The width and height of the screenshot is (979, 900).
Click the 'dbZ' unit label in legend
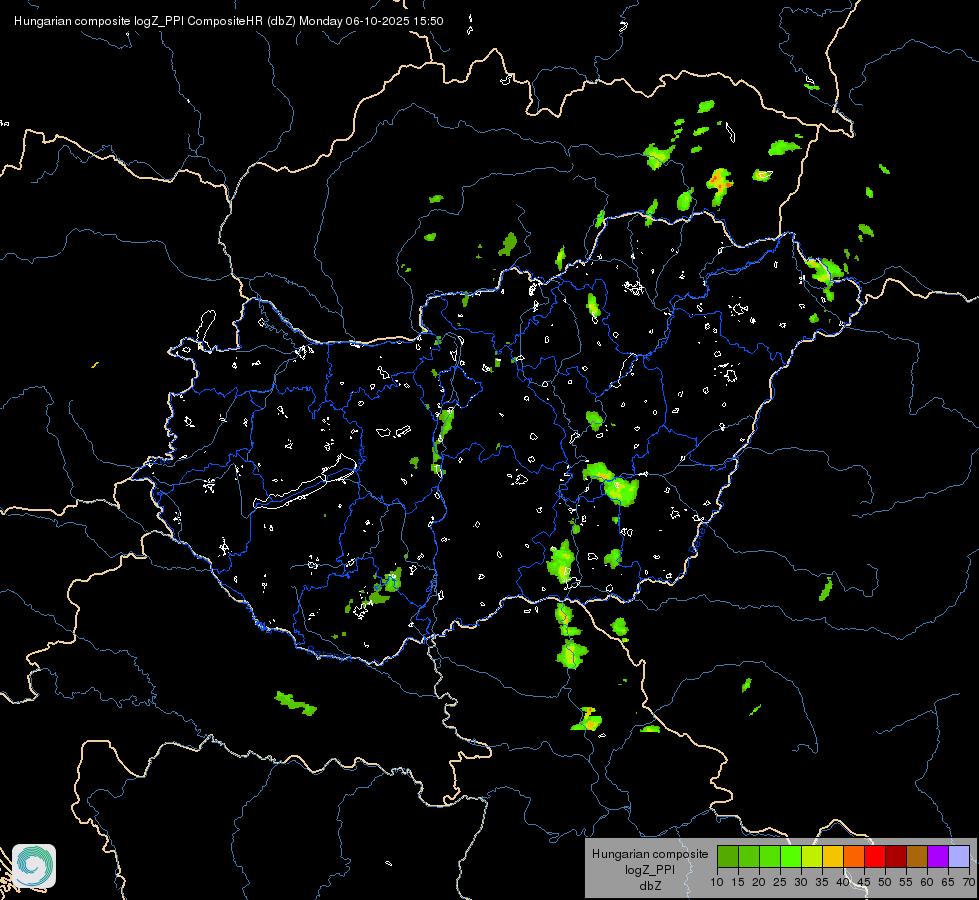(x=650, y=886)
